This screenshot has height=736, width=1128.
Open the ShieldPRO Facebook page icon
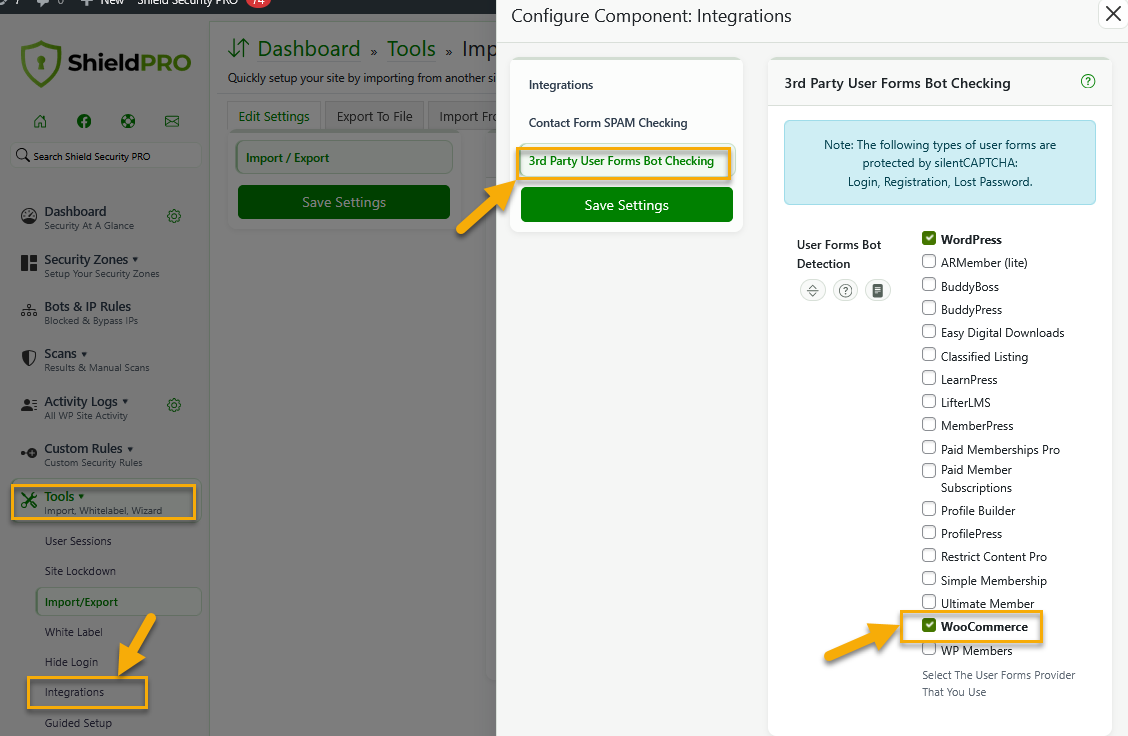[x=84, y=121]
